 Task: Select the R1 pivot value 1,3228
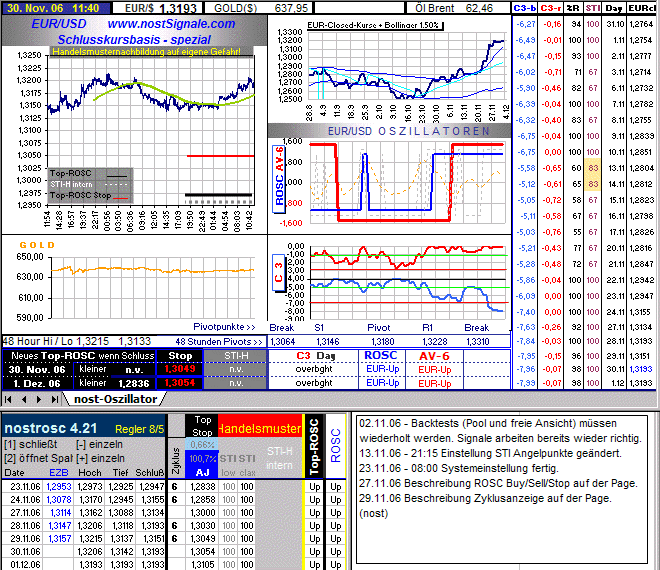point(434,341)
